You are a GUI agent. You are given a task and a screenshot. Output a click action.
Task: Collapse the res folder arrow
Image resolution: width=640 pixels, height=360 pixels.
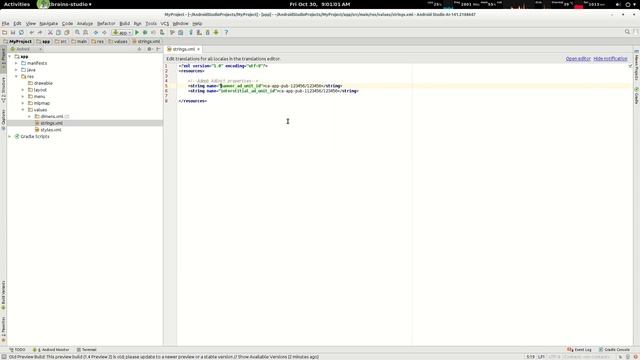click(x=16, y=76)
